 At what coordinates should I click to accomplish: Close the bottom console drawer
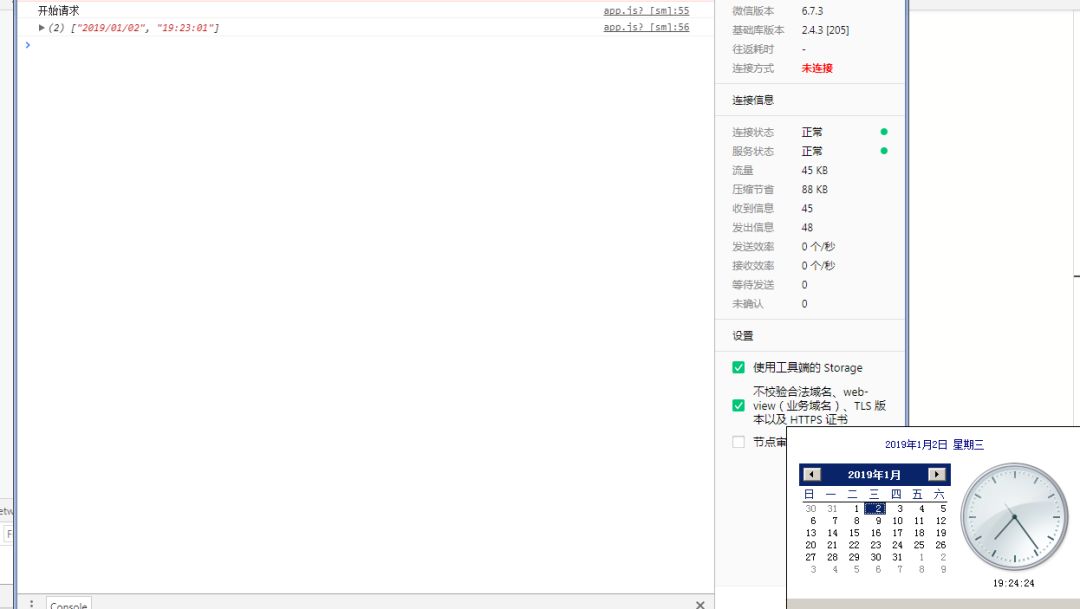700,604
